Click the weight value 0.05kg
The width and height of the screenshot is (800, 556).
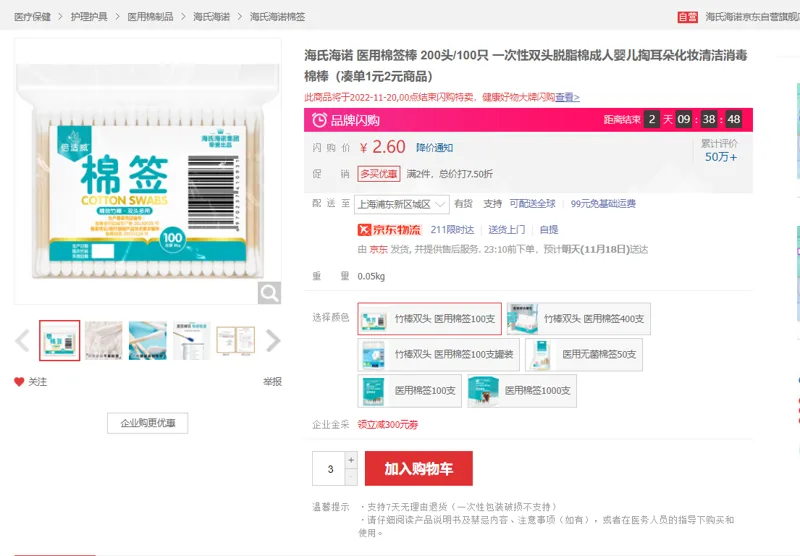coord(371,276)
